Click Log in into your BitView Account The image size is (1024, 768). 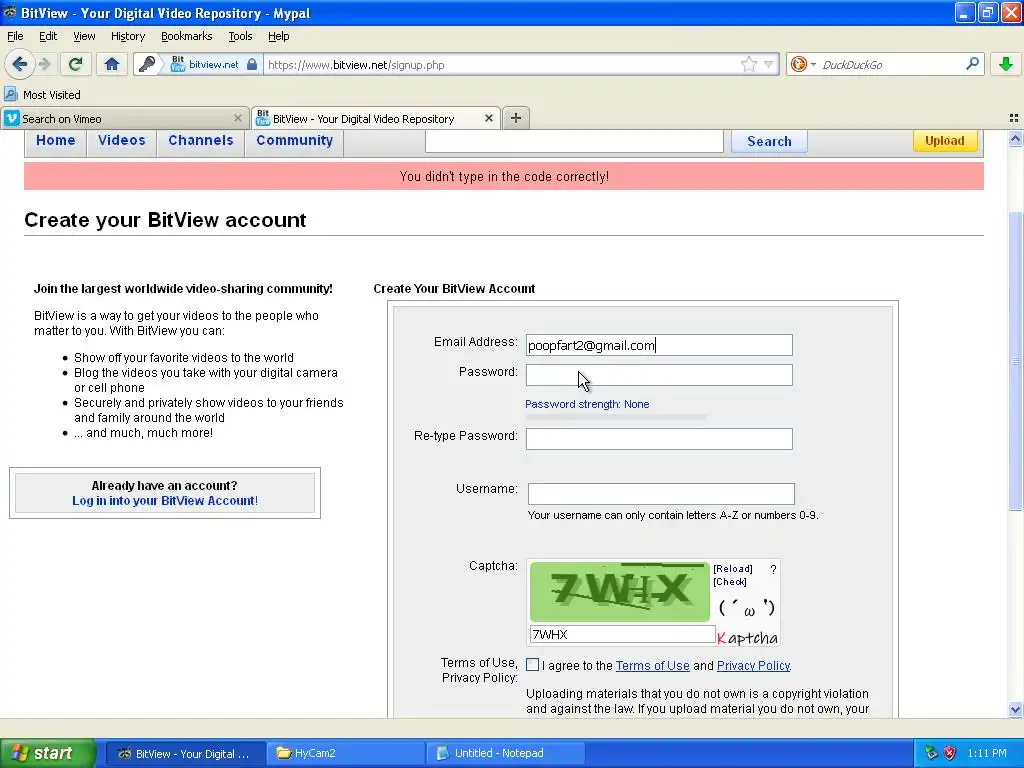pos(165,501)
